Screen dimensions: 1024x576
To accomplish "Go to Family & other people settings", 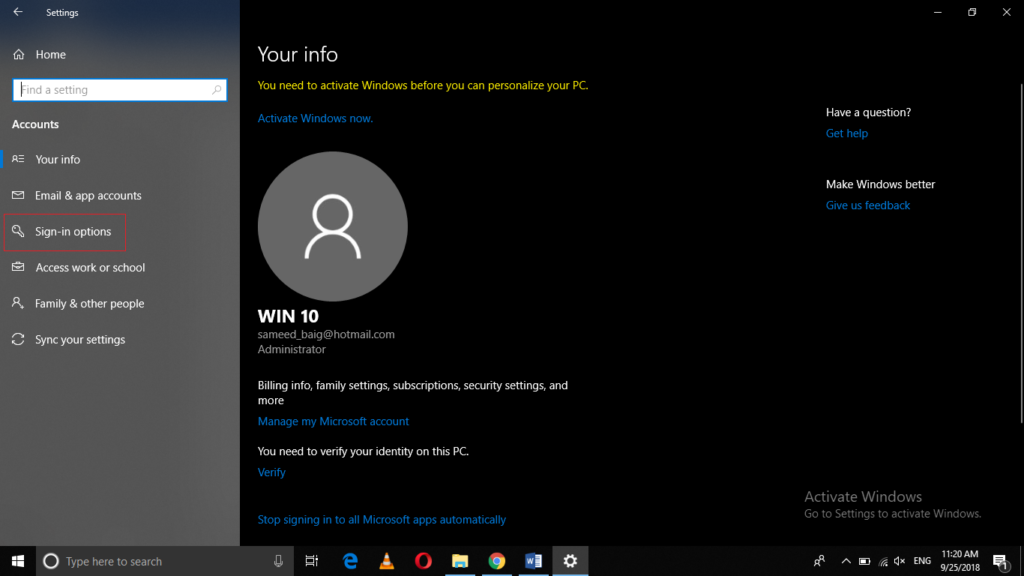I will pyautogui.click(x=89, y=303).
